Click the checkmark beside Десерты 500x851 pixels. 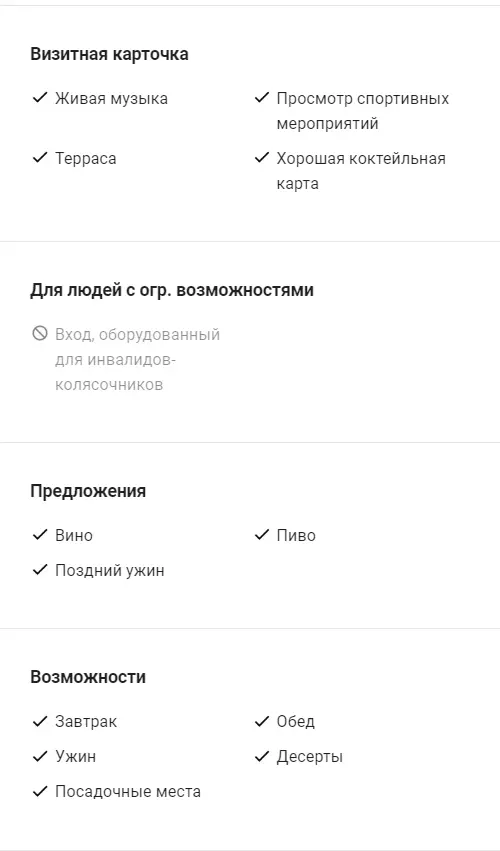pos(262,756)
